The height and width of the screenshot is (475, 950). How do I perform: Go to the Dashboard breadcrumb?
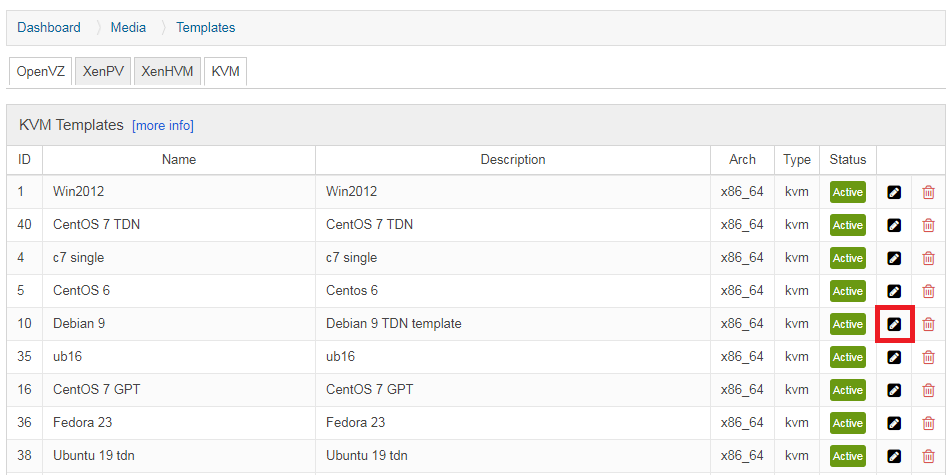(x=48, y=27)
